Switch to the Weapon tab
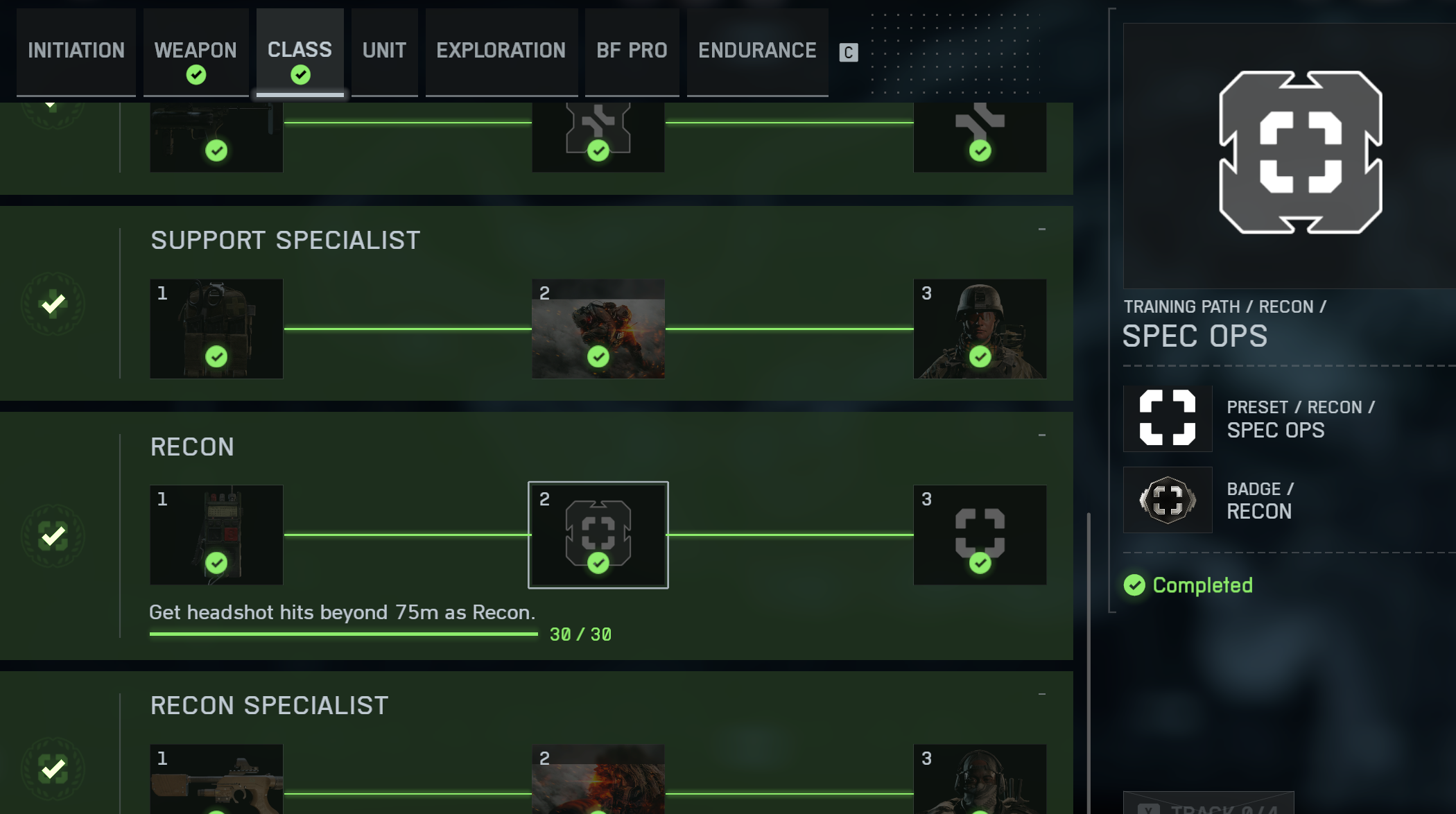 click(196, 53)
